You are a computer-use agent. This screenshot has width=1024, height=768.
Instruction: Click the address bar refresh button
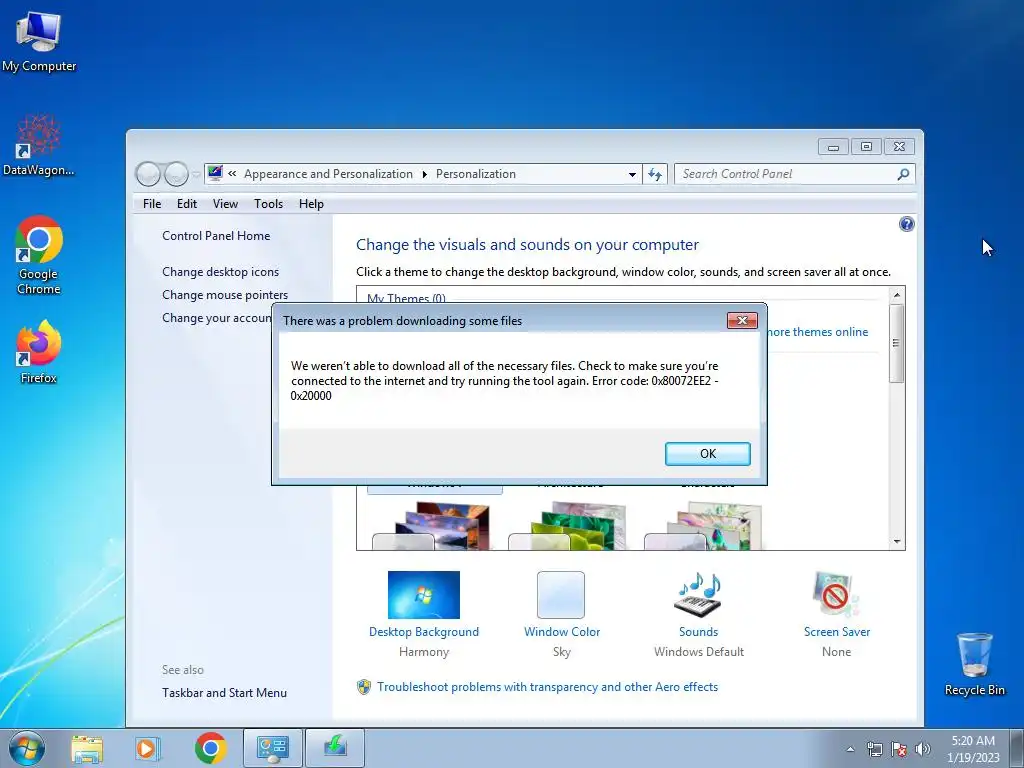654,174
